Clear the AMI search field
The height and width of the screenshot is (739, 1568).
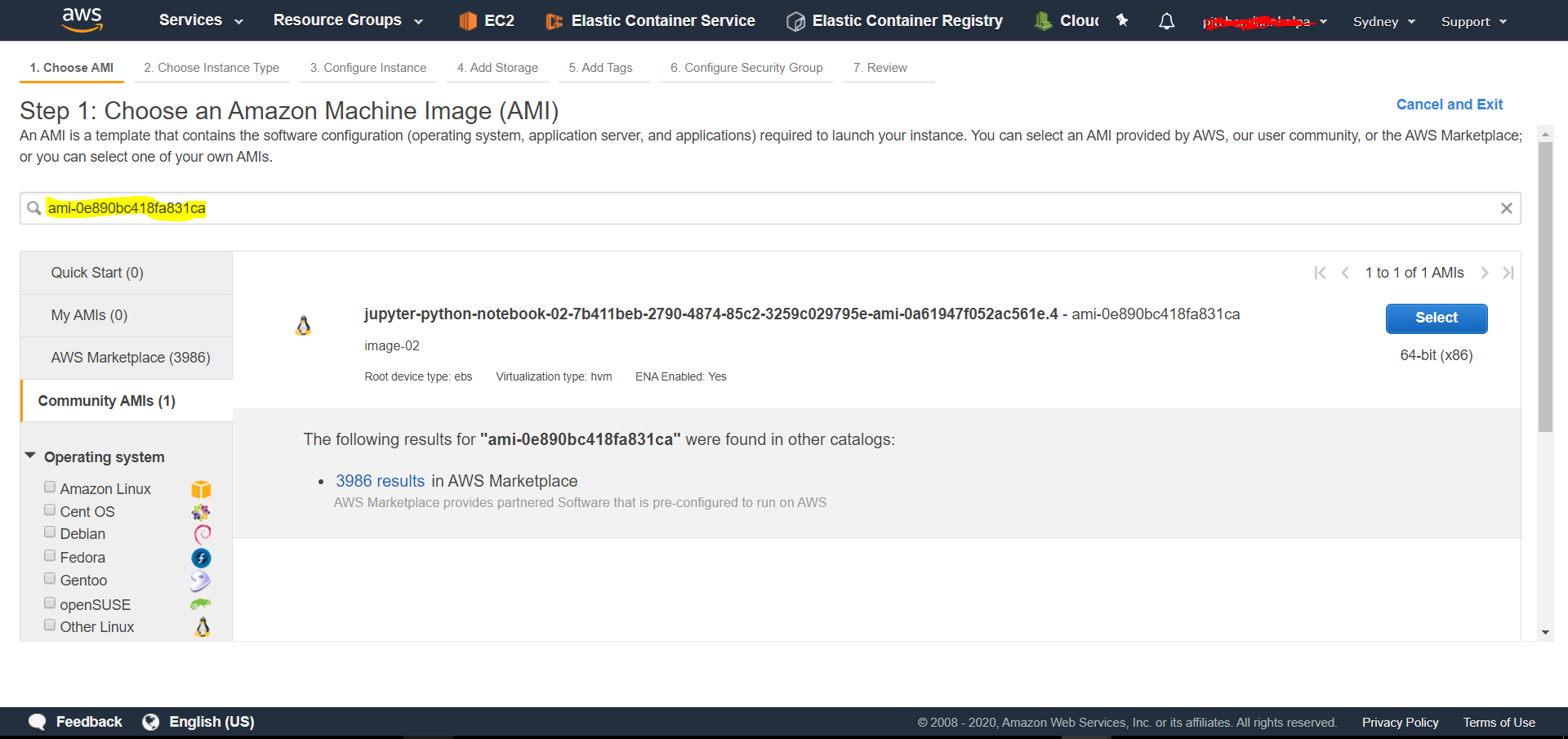click(x=1507, y=208)
